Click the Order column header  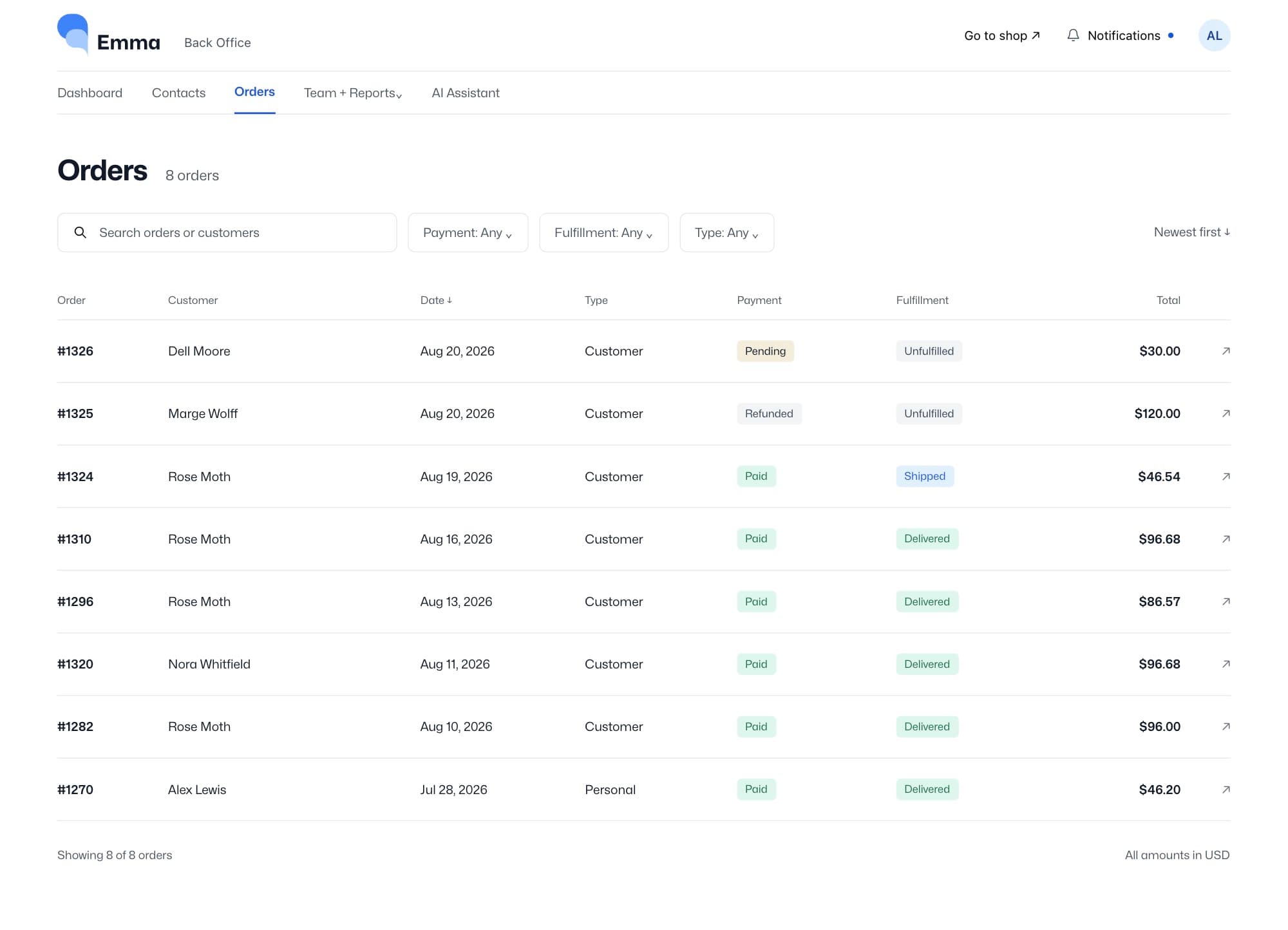[71, 300]
